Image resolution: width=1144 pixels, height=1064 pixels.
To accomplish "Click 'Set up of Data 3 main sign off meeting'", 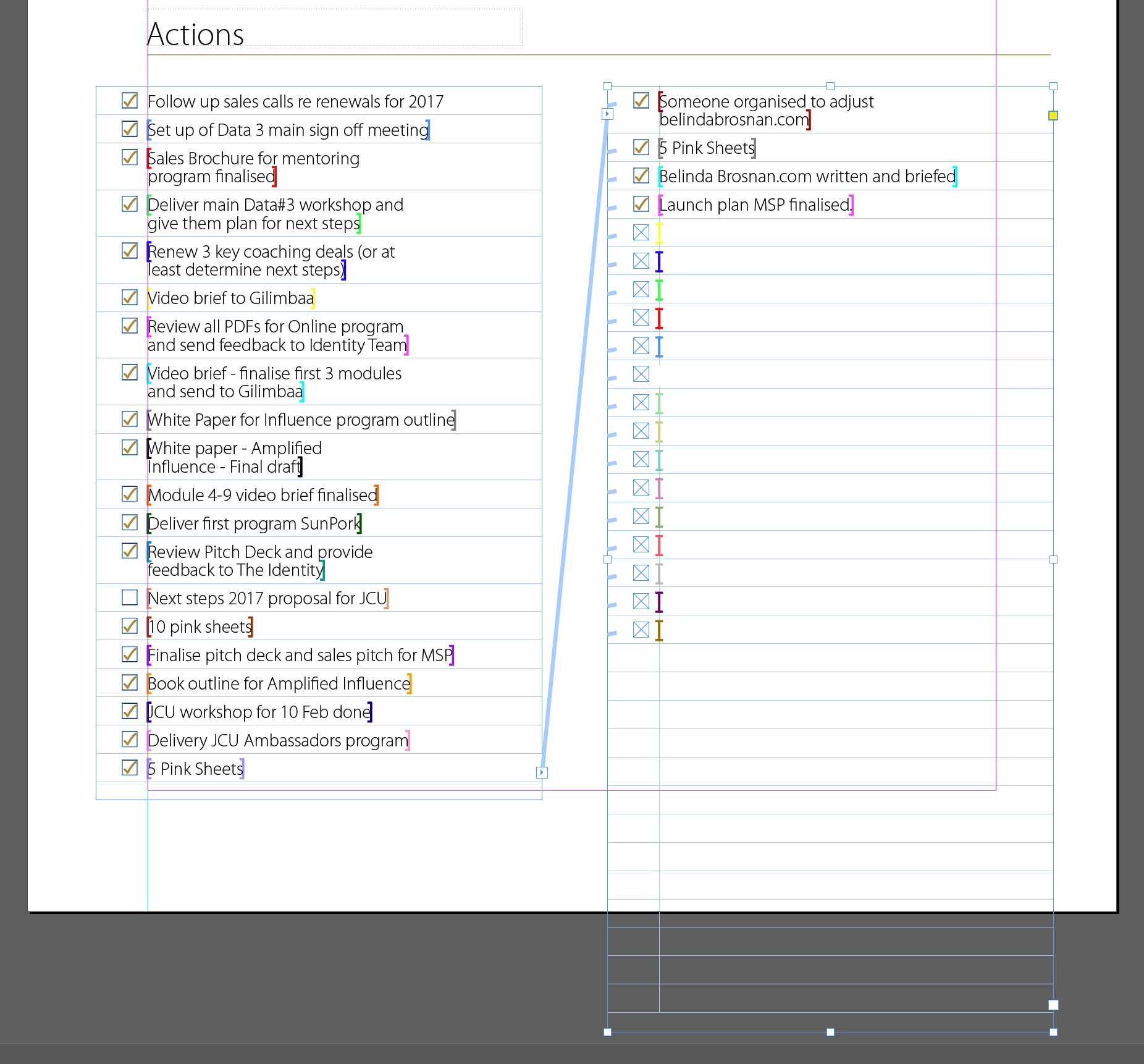I will coord(288,130).
